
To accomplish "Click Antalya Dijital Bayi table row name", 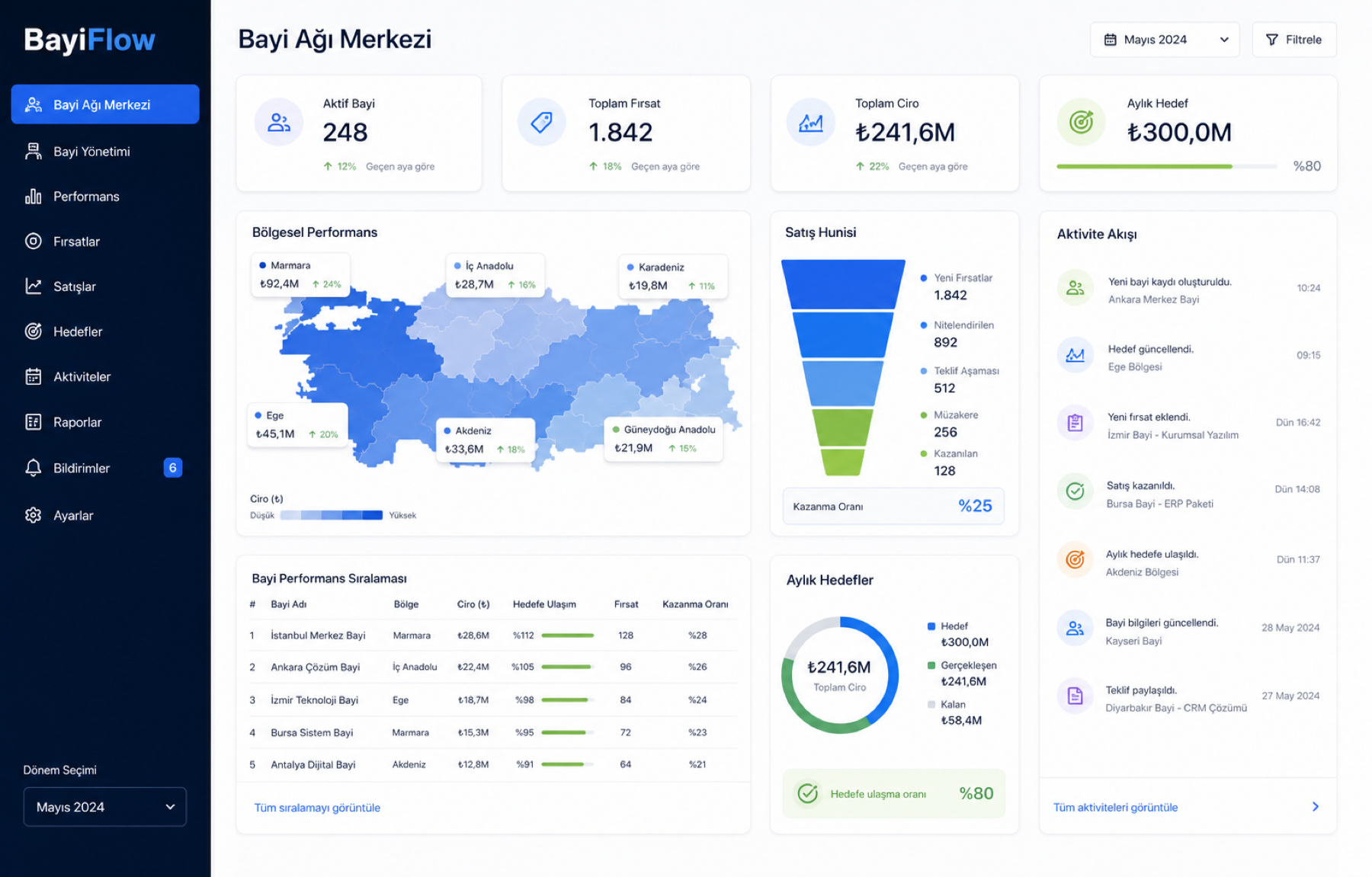I will [x=313, y=765].
